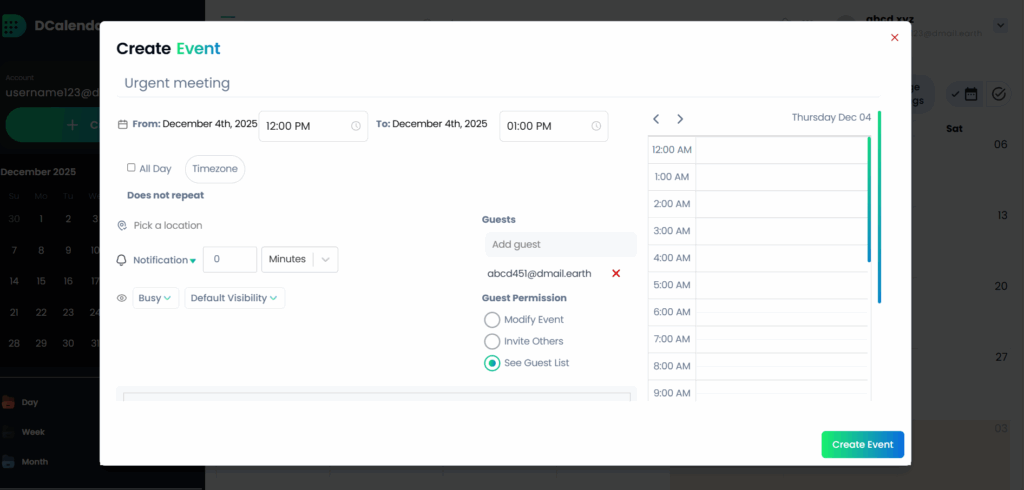This screenshot has width=1024, height=490.
Task: Select the Modify Event guest permission
Action: (x=492, y=320)
